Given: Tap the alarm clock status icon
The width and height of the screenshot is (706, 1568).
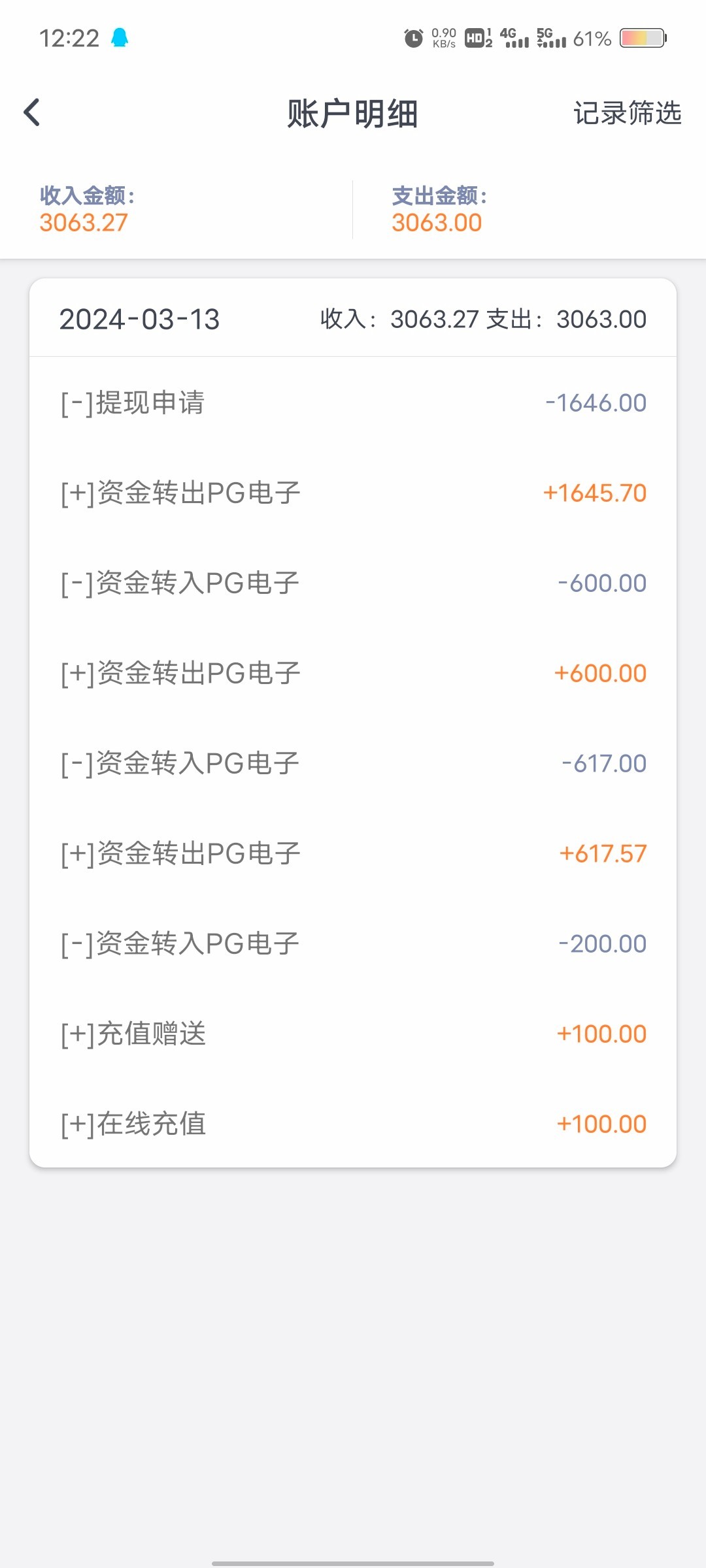Looking at the screenshot, I should (413, 39).
